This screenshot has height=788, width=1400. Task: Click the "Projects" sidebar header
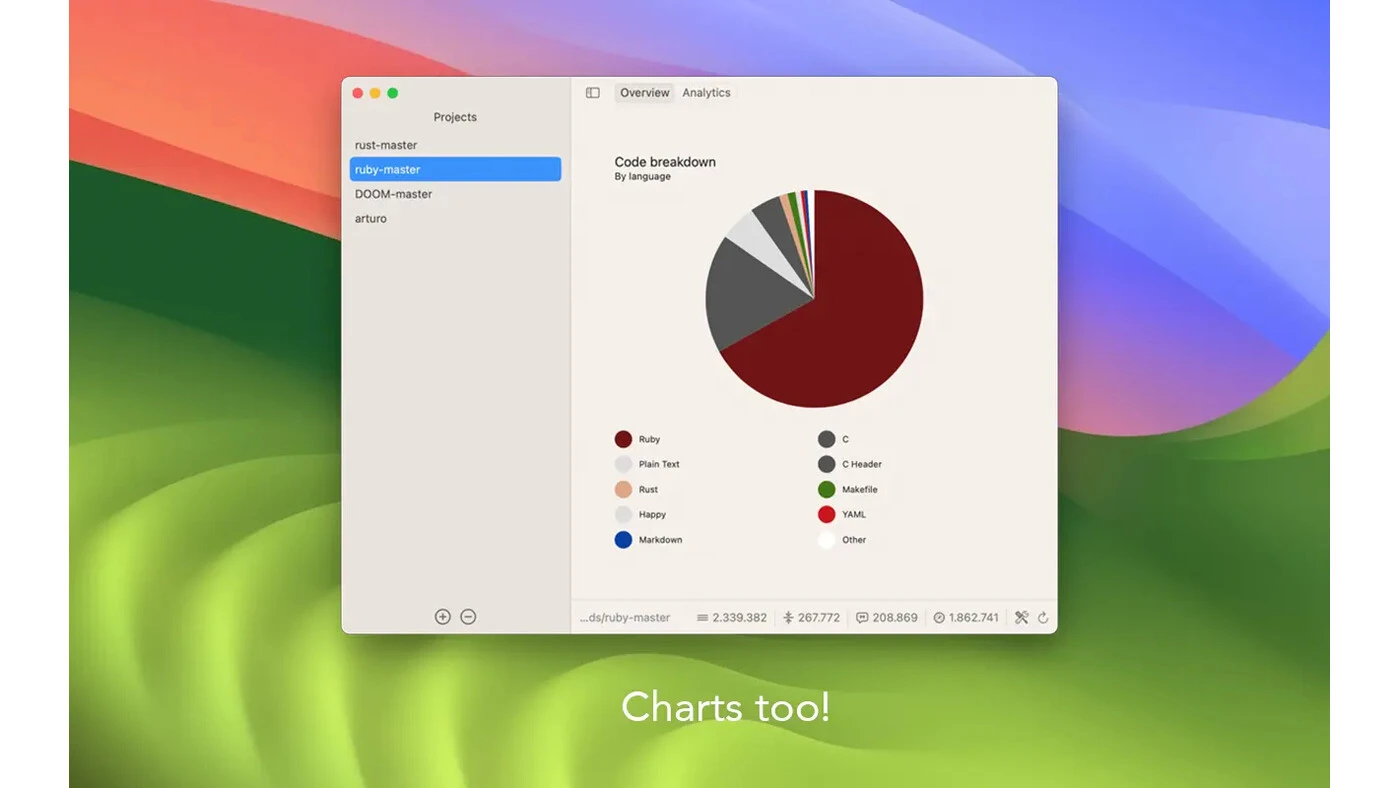pos(455,117)
